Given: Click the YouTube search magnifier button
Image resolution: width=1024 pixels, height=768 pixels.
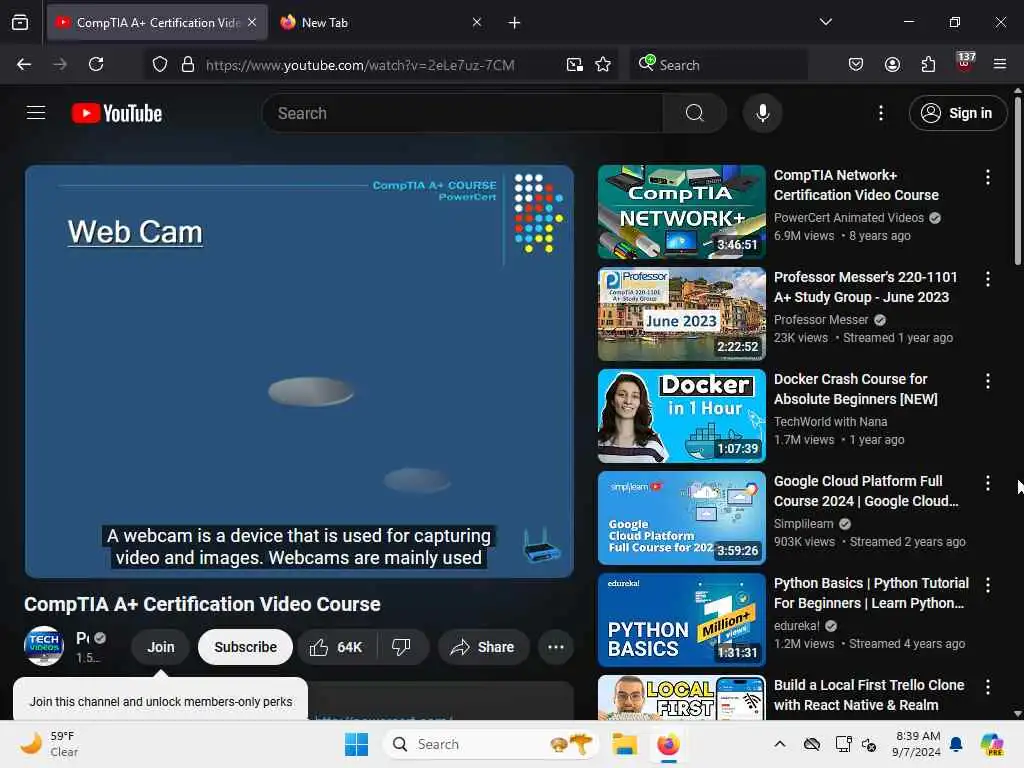Looking at the screenshot, I should pos(694,113).
